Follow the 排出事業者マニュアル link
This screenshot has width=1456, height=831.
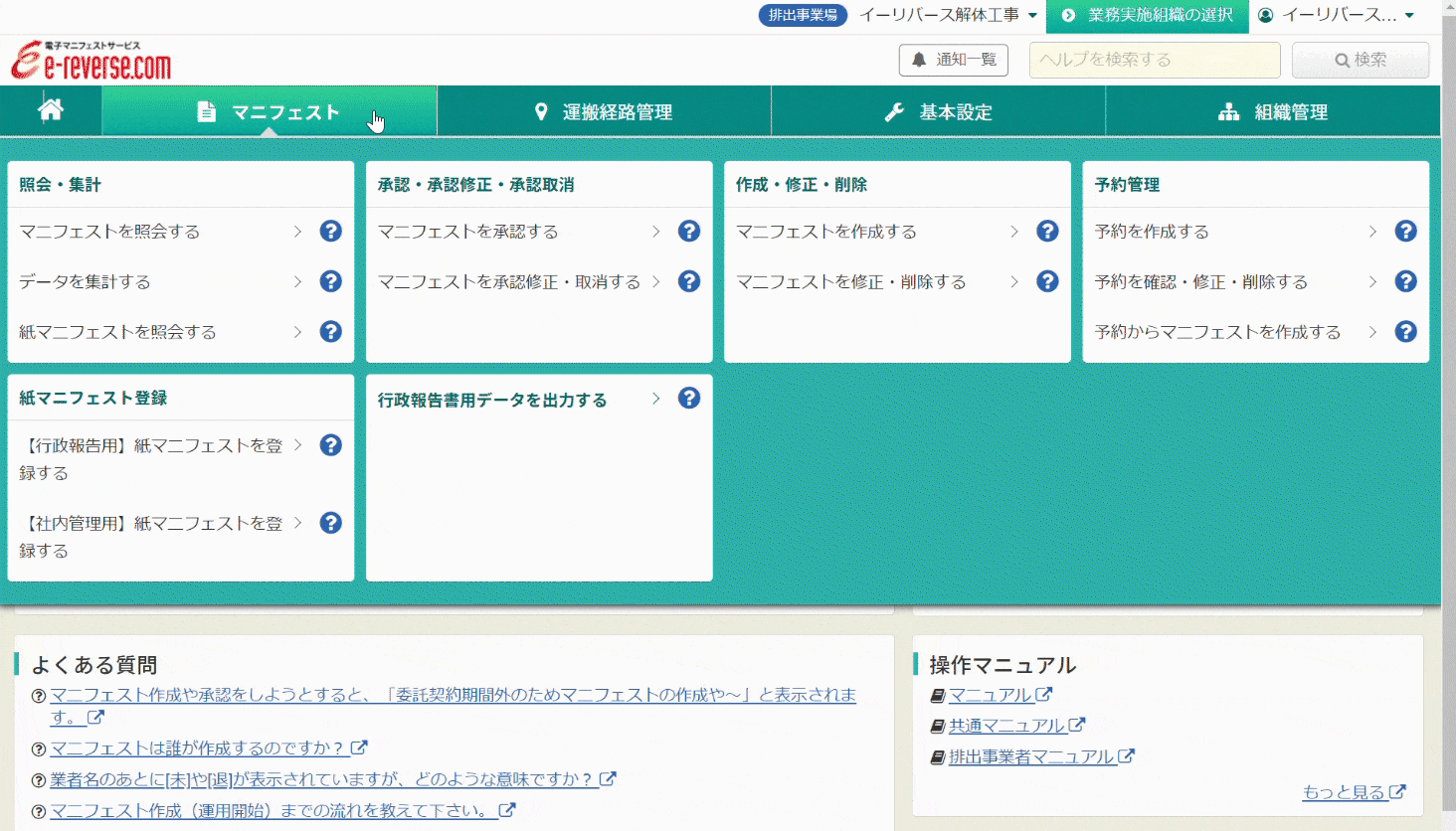point(1031,757)
